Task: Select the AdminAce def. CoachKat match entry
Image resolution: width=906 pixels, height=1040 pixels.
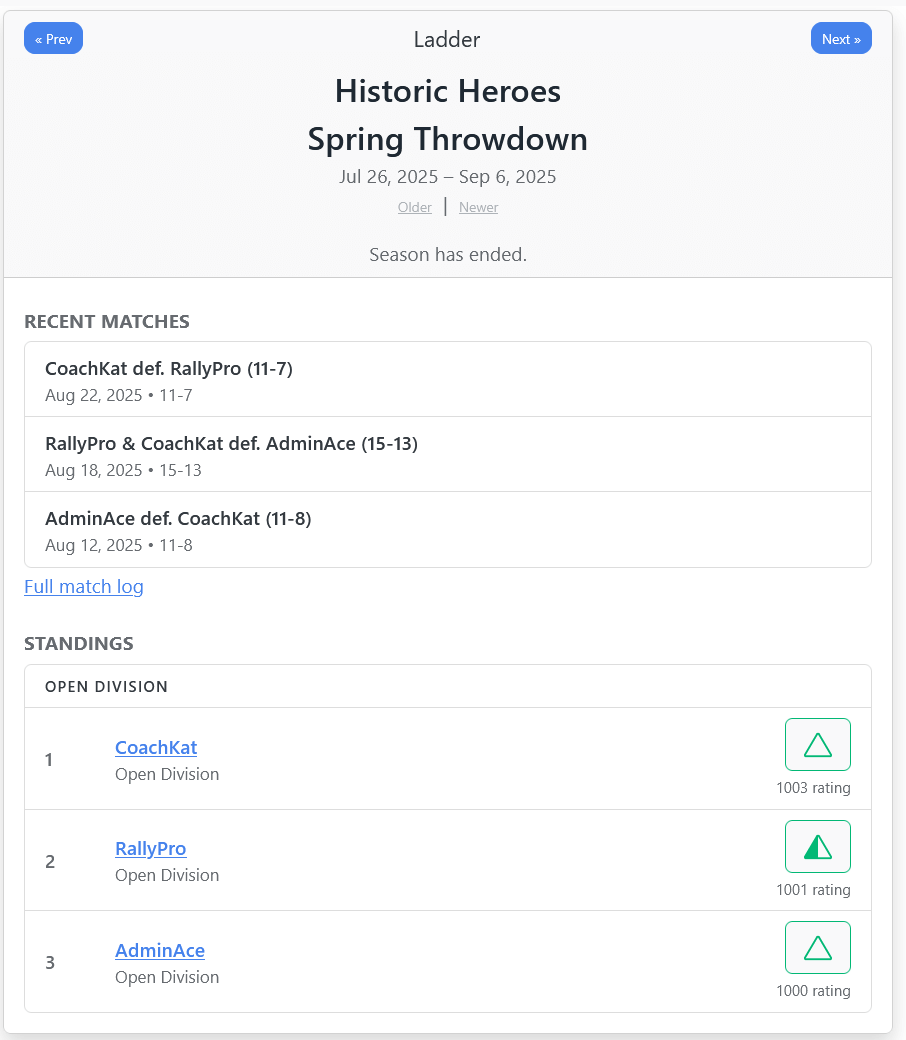Action: [x=447, y=530]
